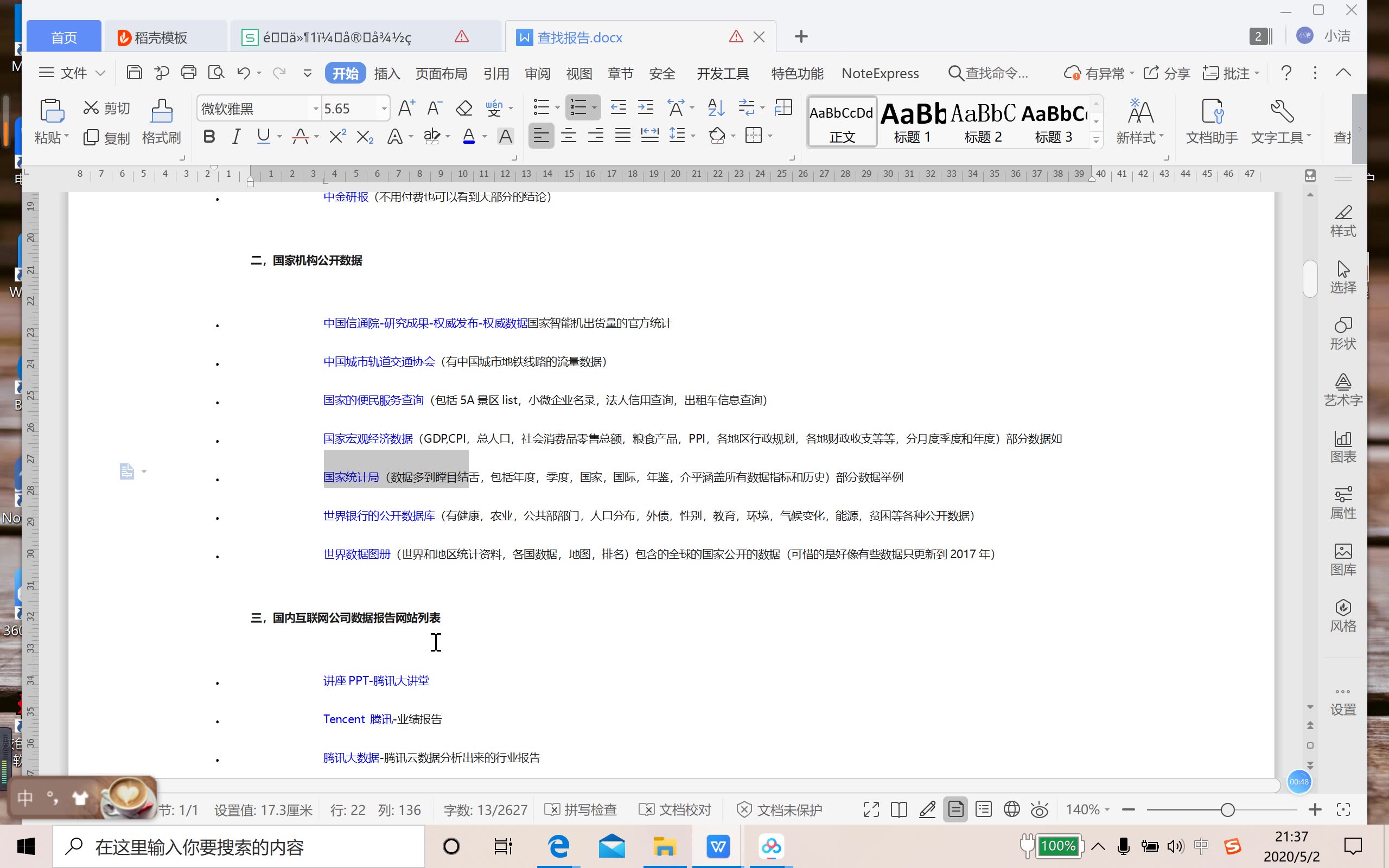Set paragraph to left alignment

pos(540,136)
